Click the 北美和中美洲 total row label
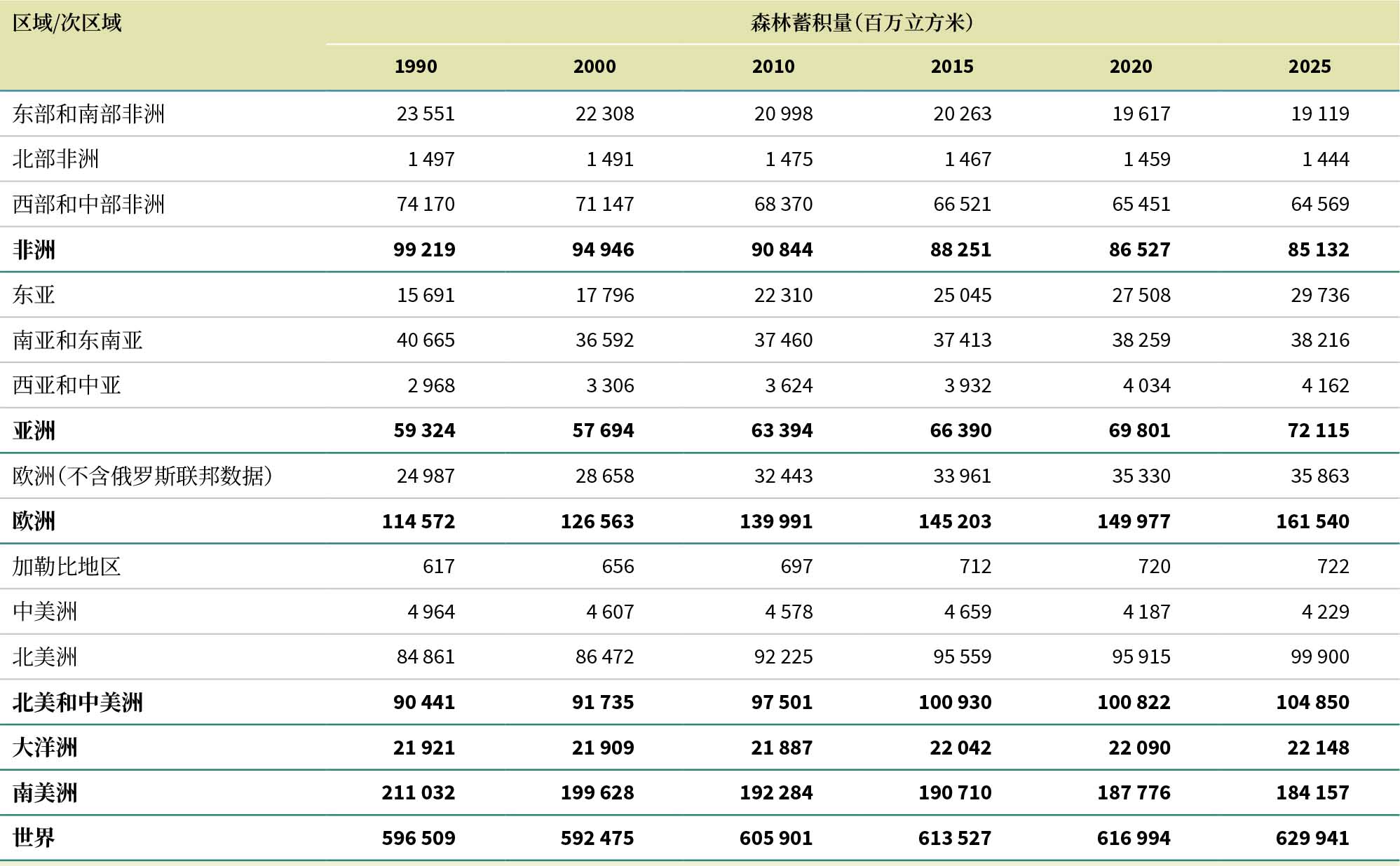This screenshot has height=866, width=1400. (x=78, y=702)
